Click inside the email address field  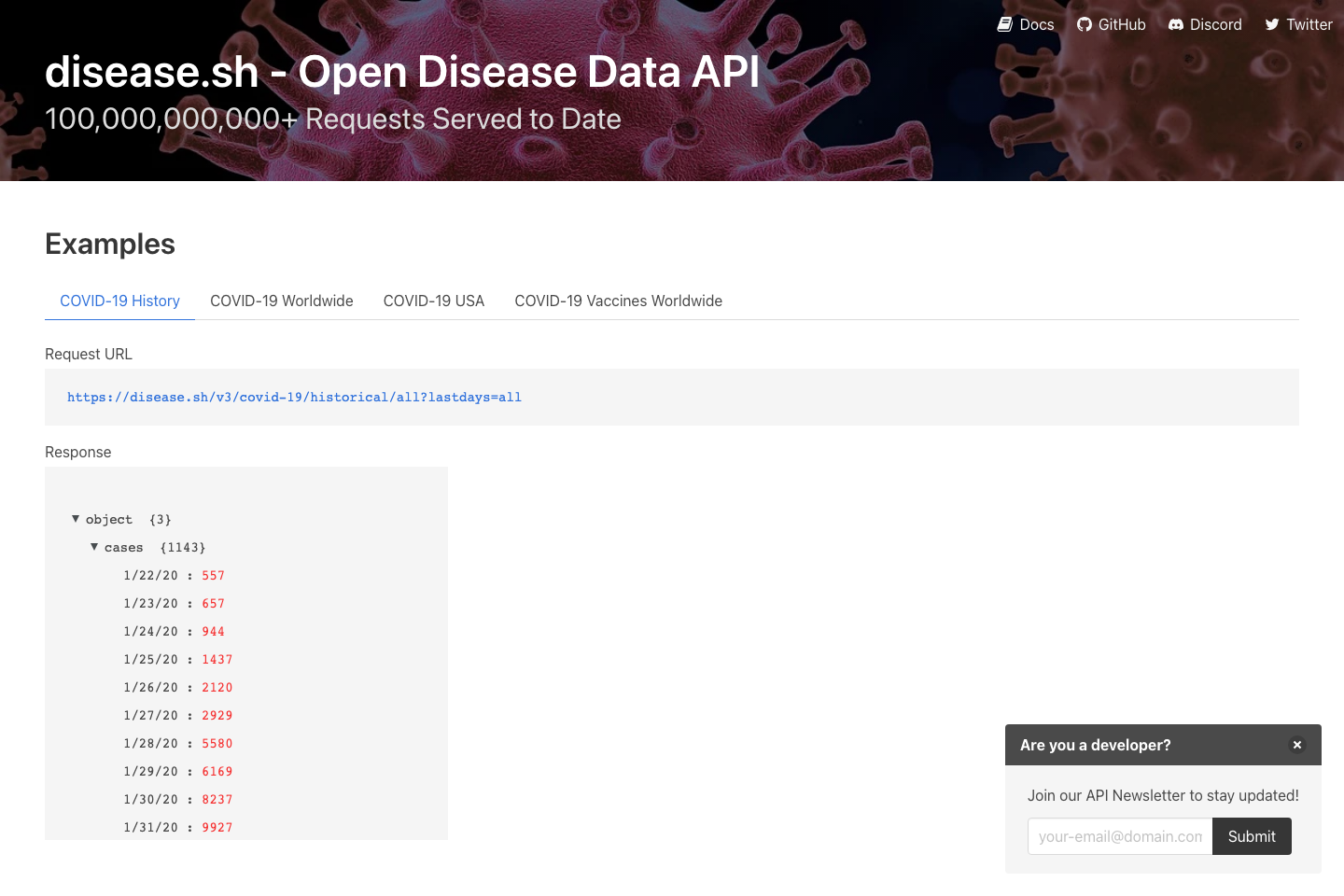[x=1119, y=836]
